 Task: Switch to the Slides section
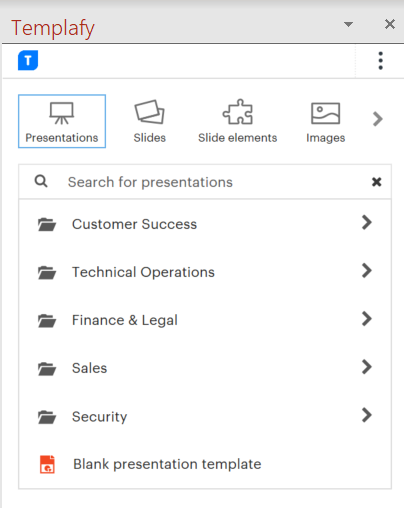click(x=149, y=121)
